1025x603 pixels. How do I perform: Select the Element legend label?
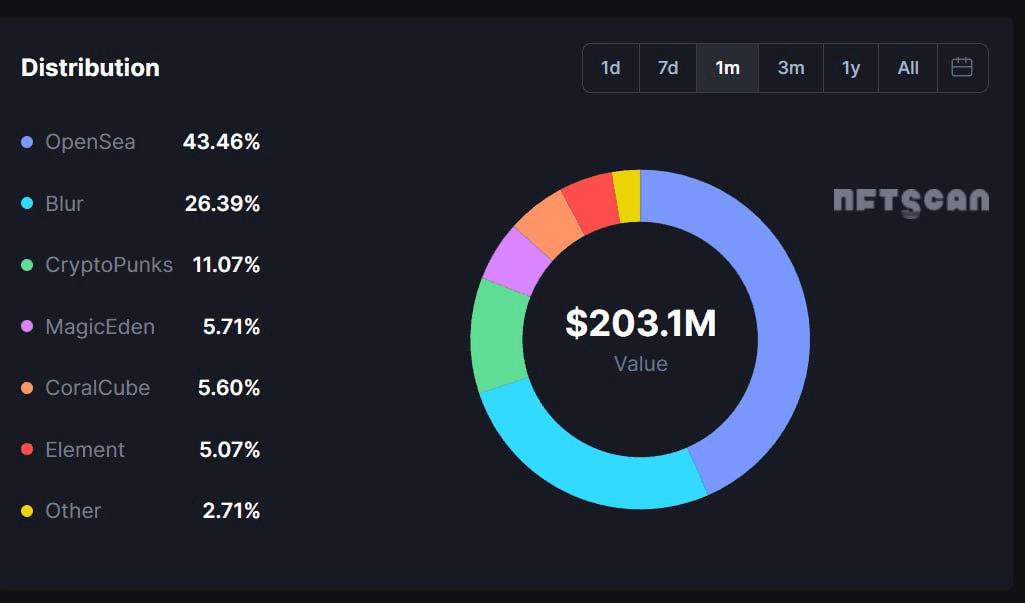[85, 449]
